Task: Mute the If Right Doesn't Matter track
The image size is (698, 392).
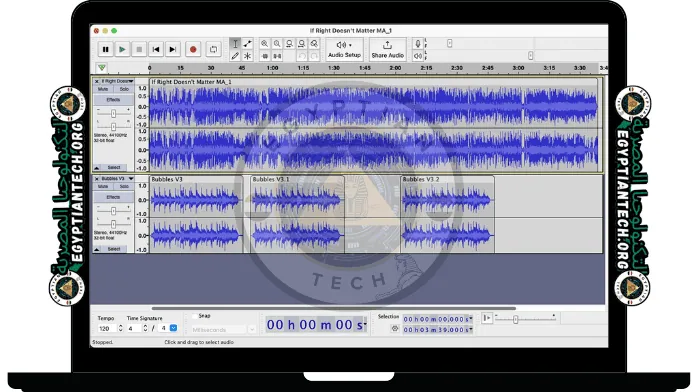Action: pyautogui.click(x=103, y=89)
